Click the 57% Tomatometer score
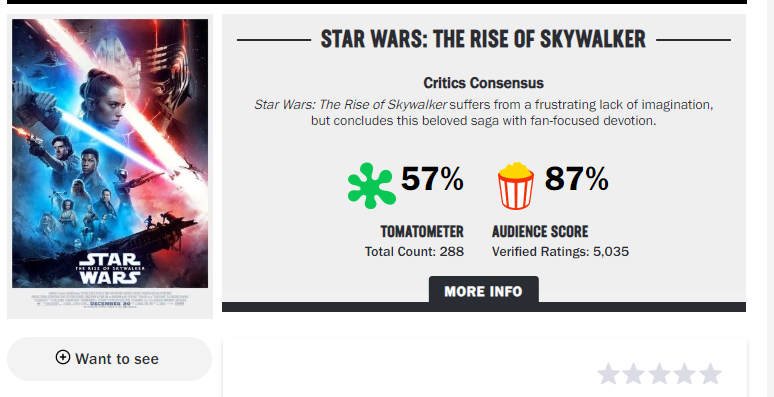 (x=432, y=179)
